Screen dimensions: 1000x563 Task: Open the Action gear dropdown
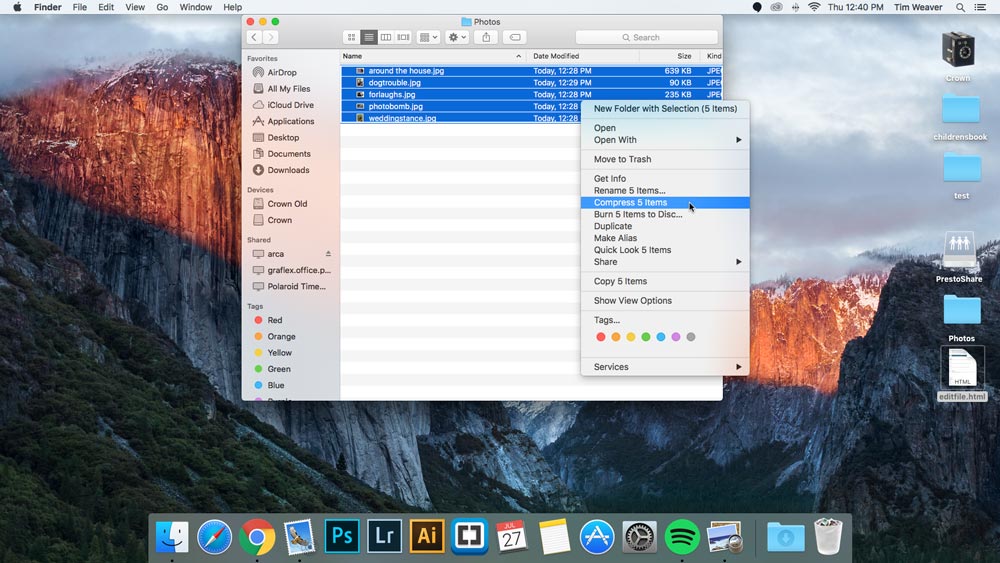point(457,37)
